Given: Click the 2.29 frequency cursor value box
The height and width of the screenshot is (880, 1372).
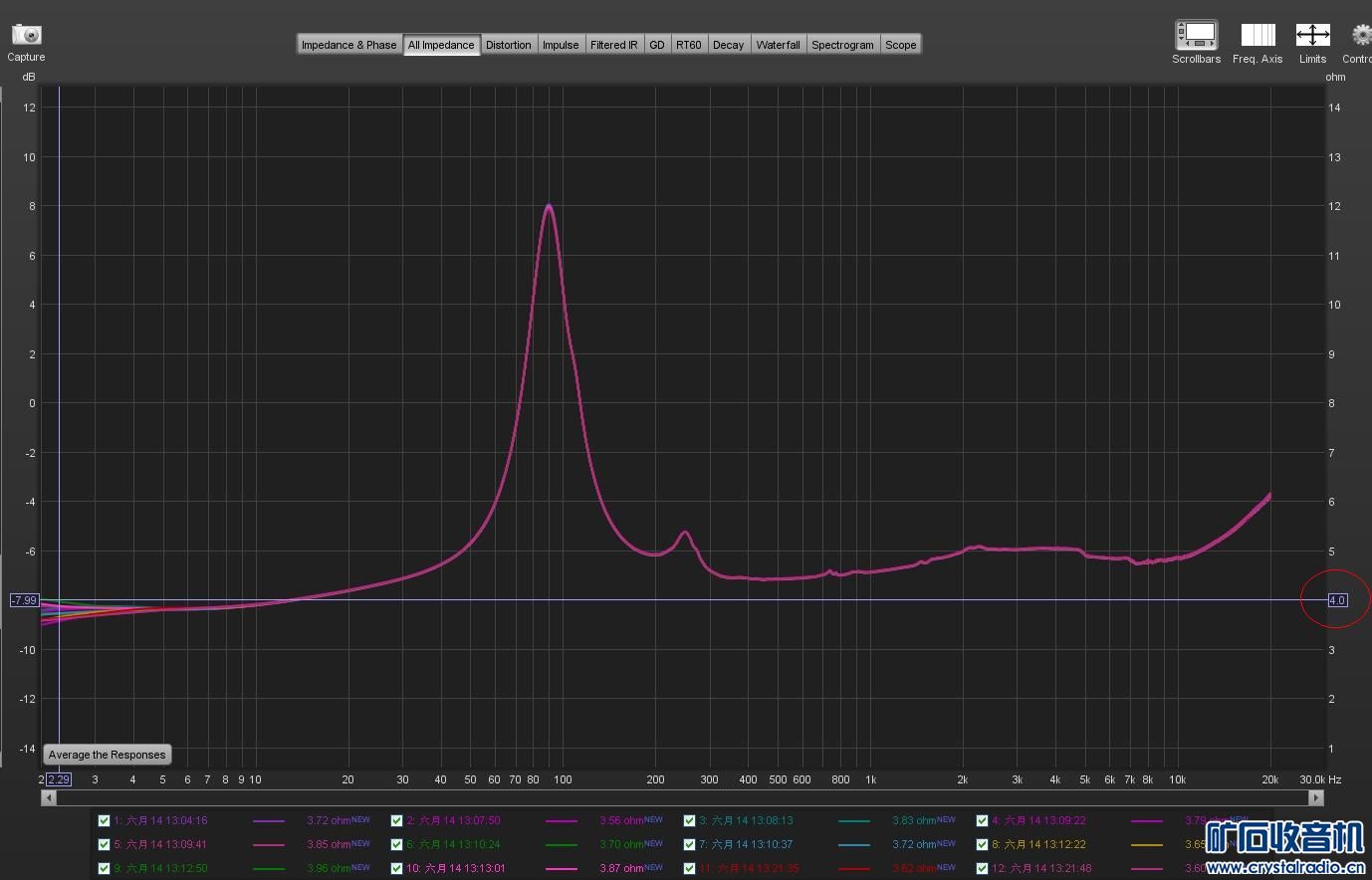Looking at the screenshot, I should pyautogui.click(x=59, y=779).
